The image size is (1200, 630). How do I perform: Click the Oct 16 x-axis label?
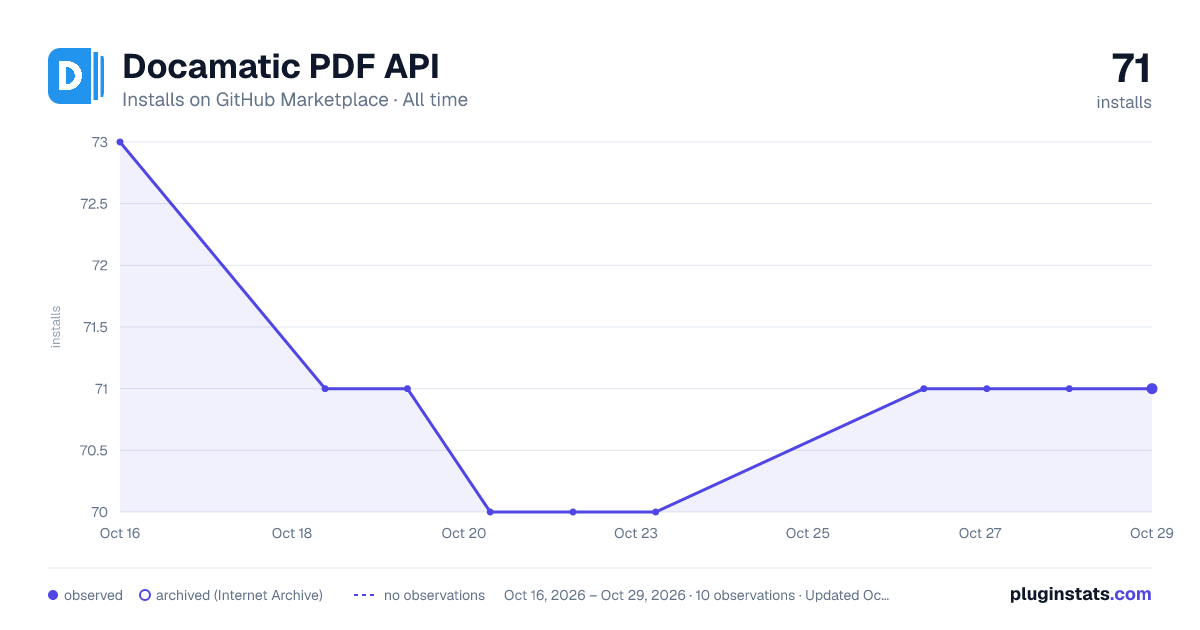pos(120,533)
